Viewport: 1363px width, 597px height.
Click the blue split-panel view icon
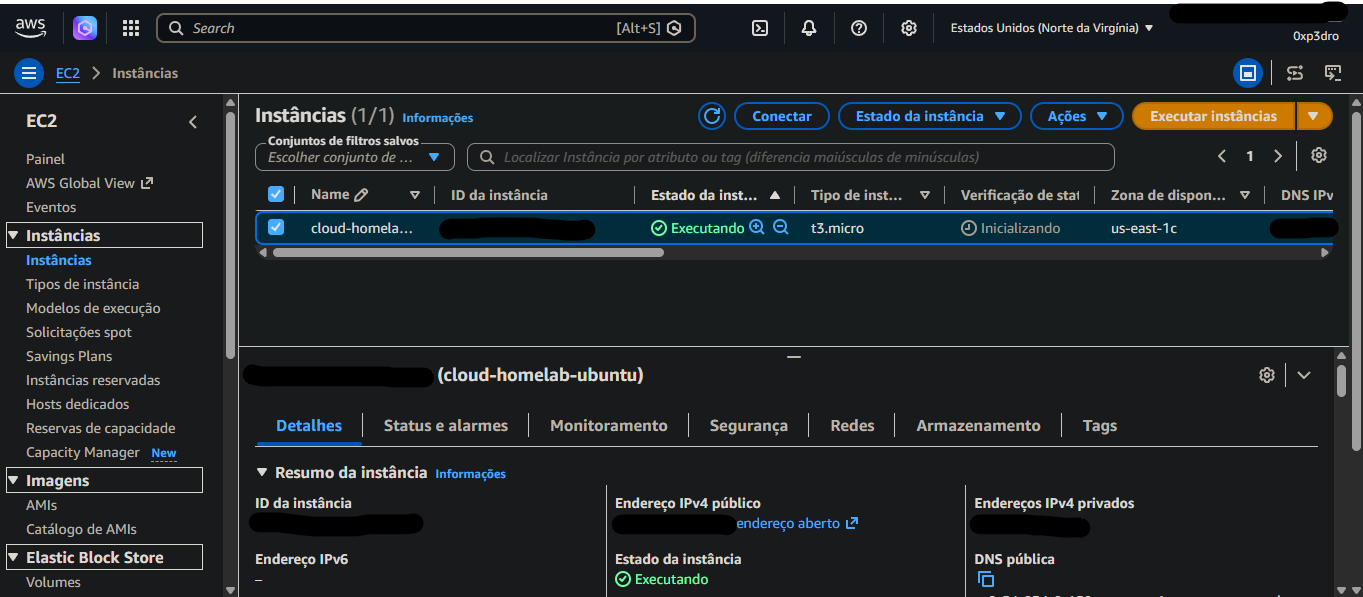click(x=1247, y=73)
